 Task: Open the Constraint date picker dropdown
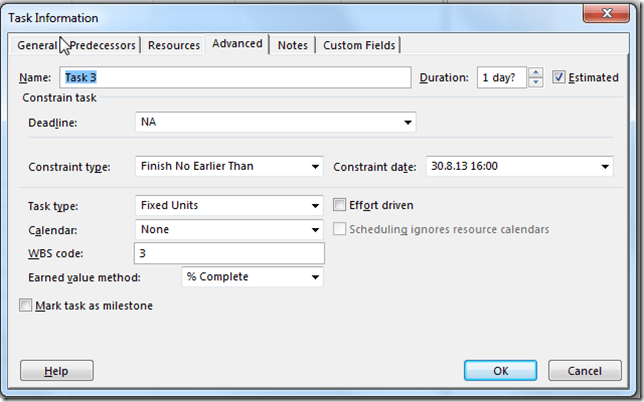point(605,167)
